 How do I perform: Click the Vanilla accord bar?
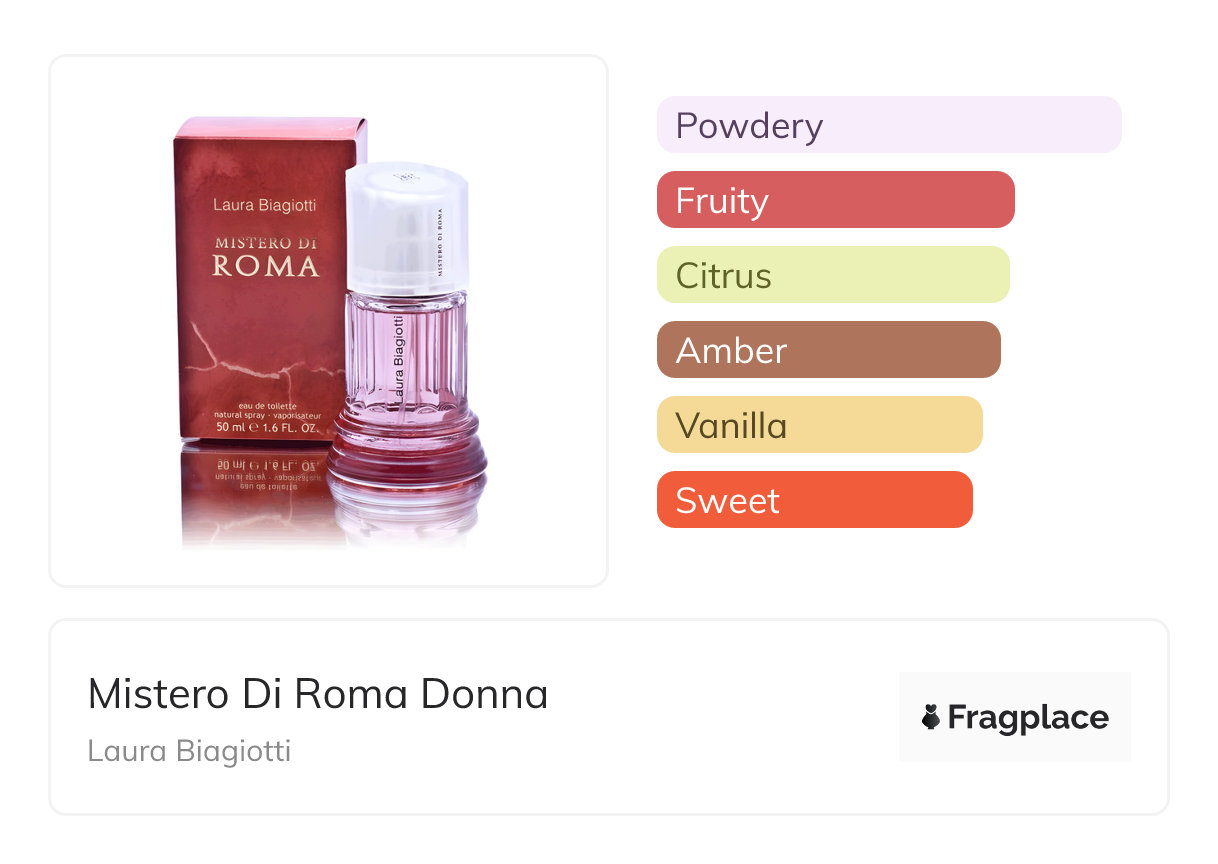(x=819, y=425)
